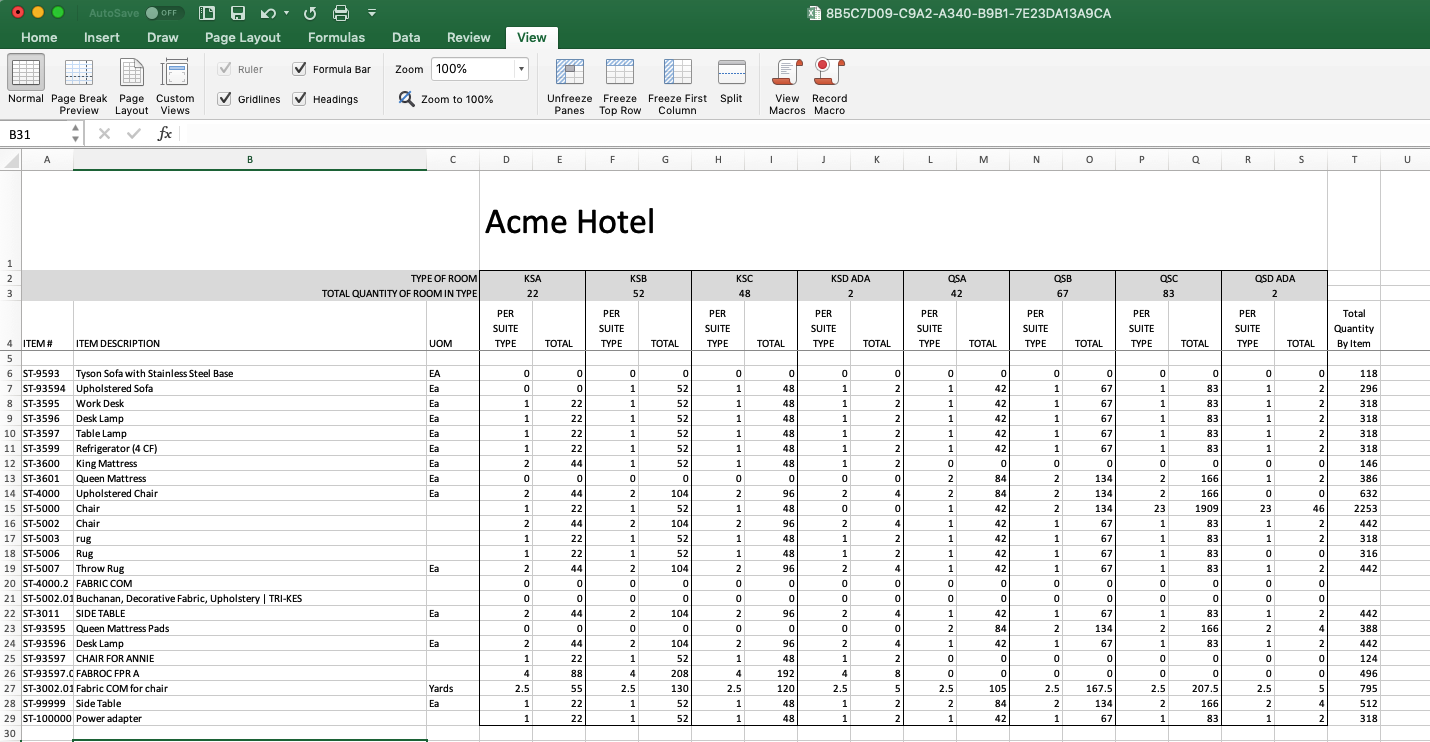Image resolution: width=1430 pixels, height=742 pixels.
Task: Select the QSC room type header
Action: pos(1168,278)
